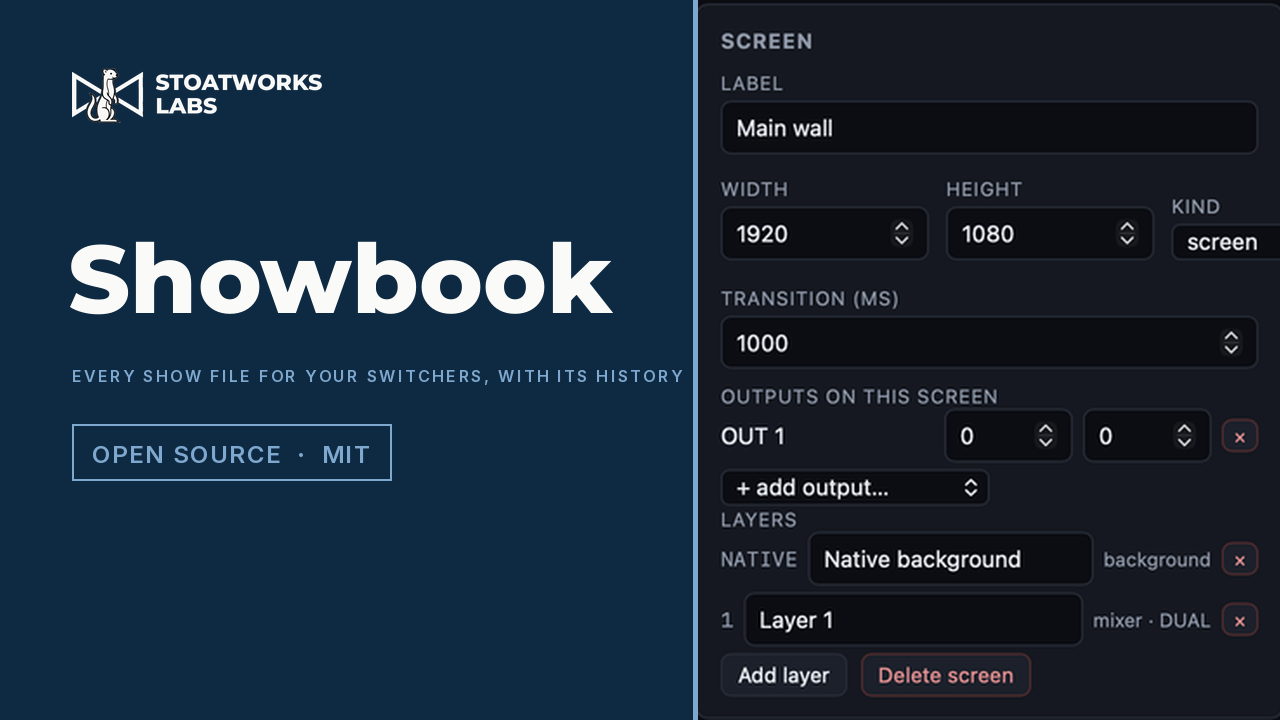Image resolution: width=1280 pixels, height=720 pixels.
Task: Open the + add output... dropdown
Action: coord(855,488)
